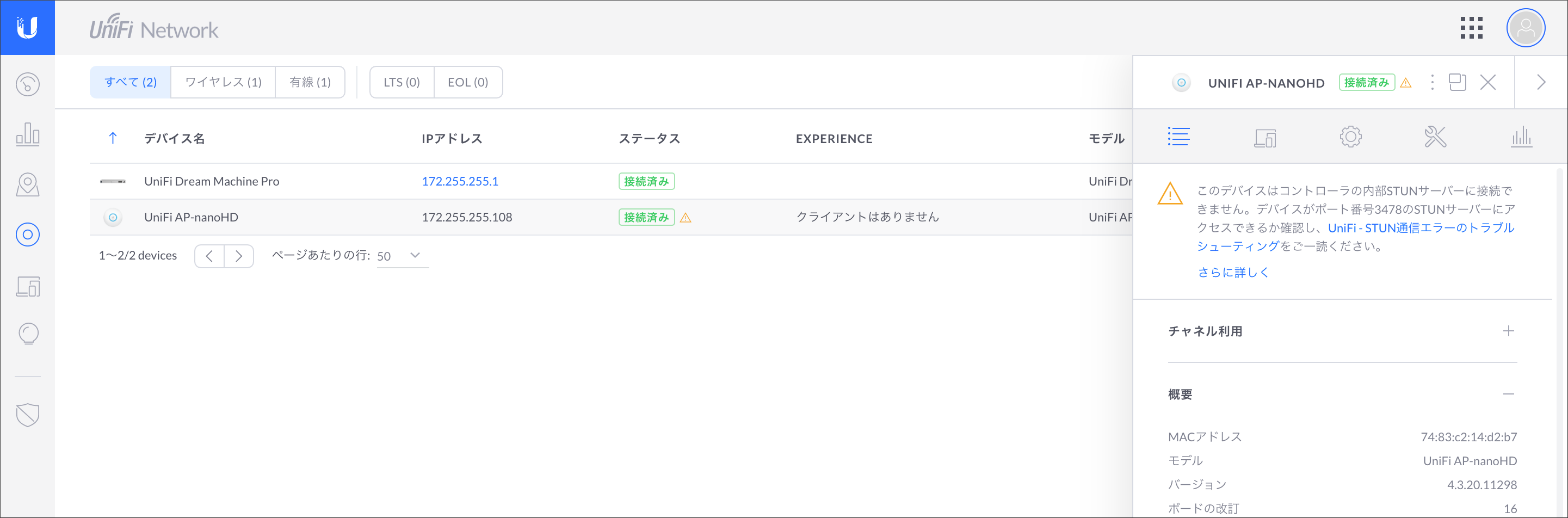Click 接続済み status badge for Dream Machine Pro
This screenshot has width=1568, height=518.
(646, 181)
